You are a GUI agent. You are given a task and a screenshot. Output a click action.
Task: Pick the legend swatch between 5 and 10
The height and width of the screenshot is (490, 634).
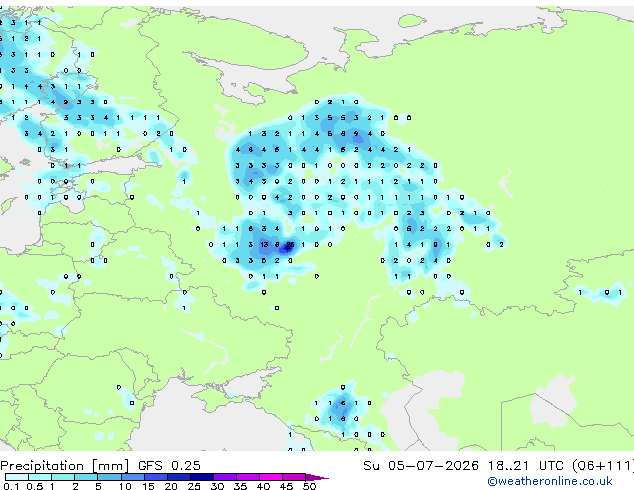[x=110, y=477]
